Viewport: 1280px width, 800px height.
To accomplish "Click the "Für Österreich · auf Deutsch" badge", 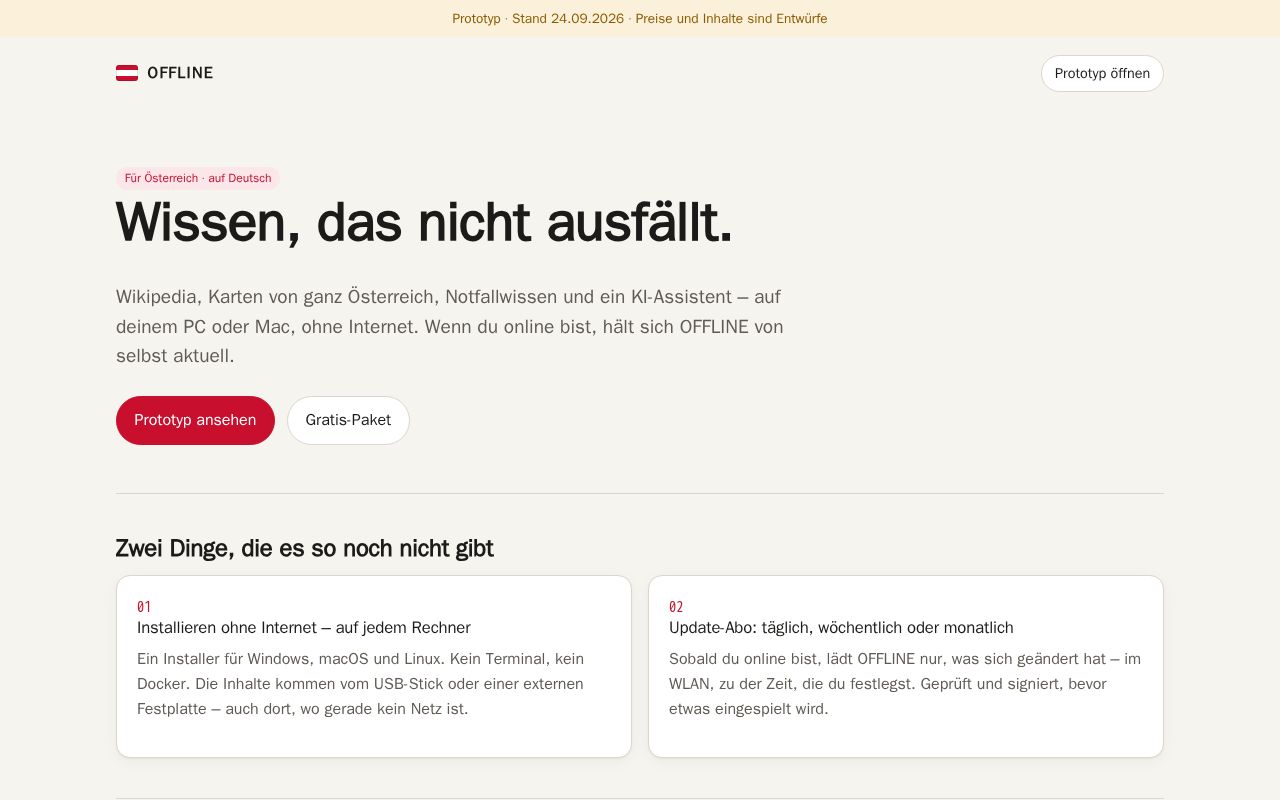I will click(x=198, y=178).
